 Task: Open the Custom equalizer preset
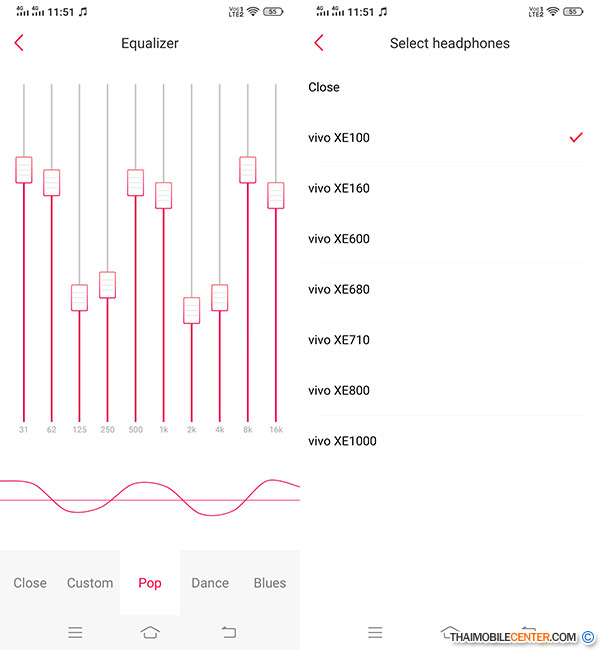tap(90, 583)
